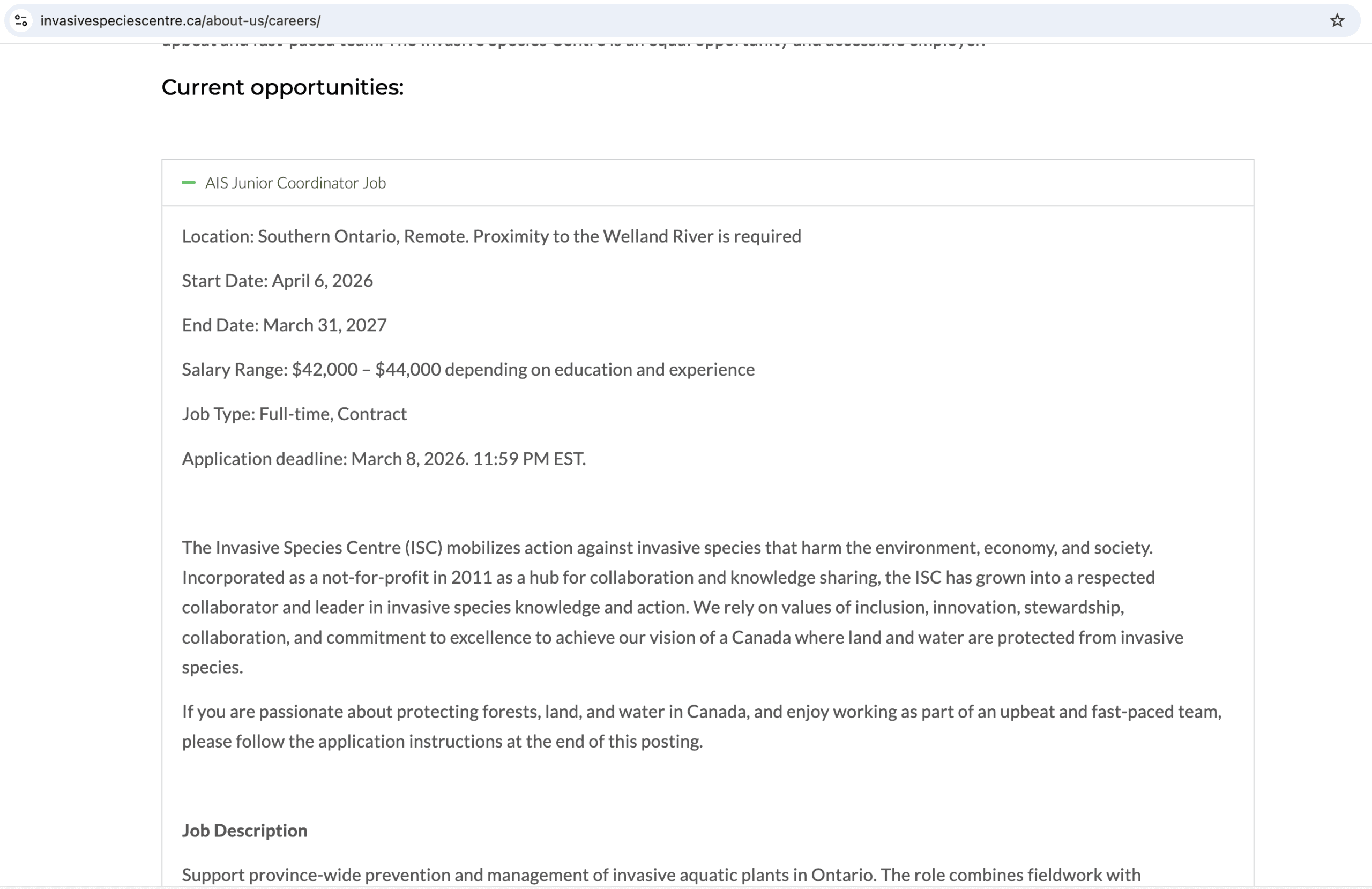Open the site information icon in address bar
Image resolution: width=1372 pixels, height=889 pixels.
[x=21, y=21]
